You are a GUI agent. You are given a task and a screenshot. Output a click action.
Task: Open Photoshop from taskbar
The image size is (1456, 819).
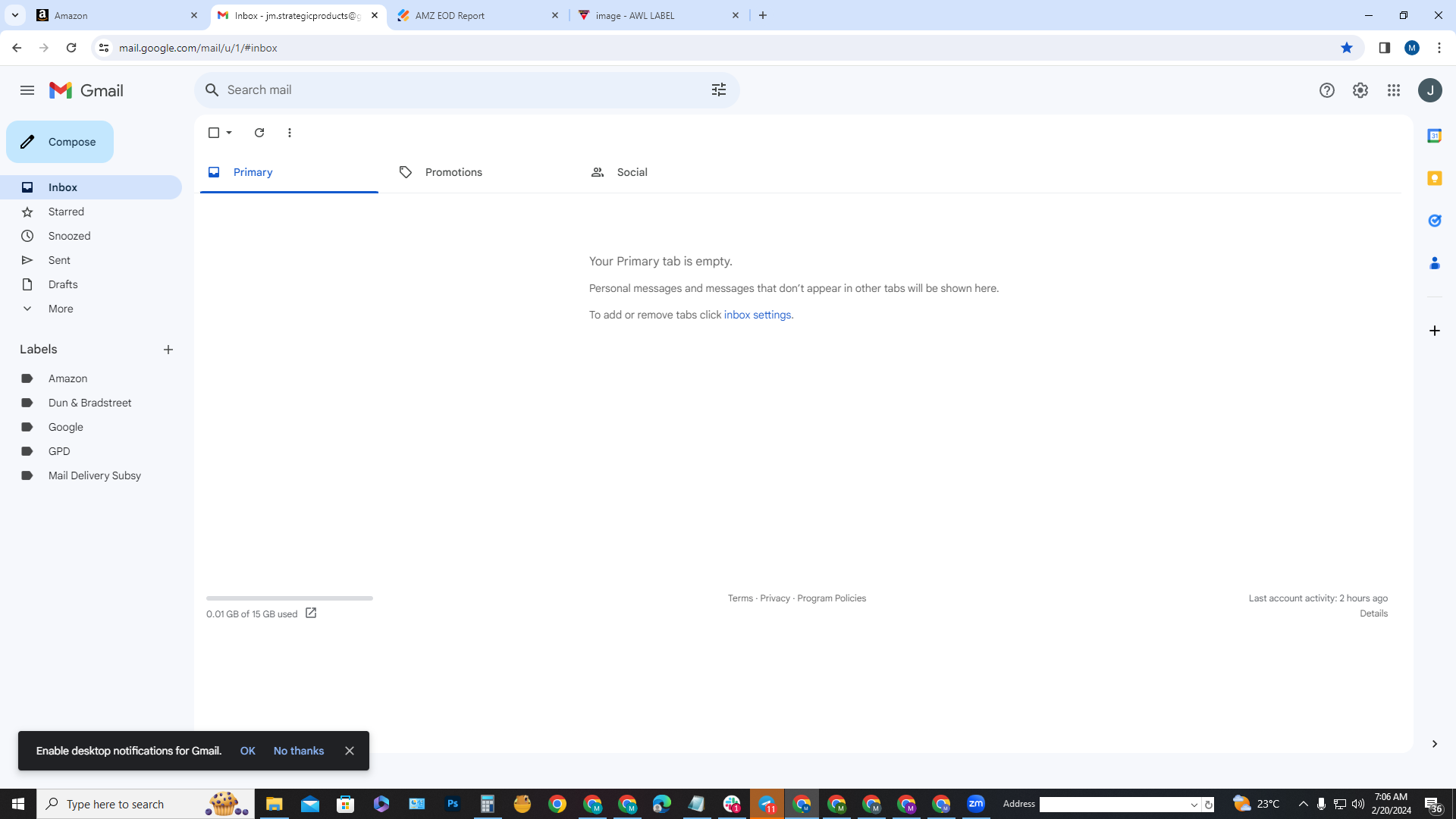click(453, 804)
